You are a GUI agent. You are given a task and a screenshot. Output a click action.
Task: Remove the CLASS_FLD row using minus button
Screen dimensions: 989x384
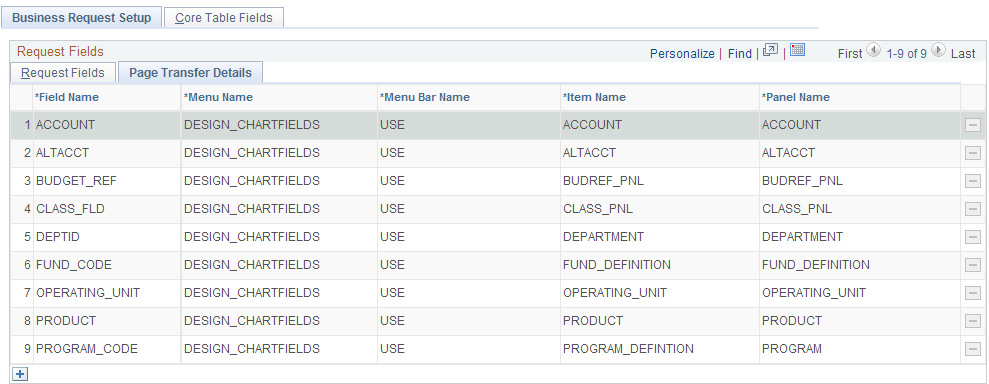[x=973, y=209]
